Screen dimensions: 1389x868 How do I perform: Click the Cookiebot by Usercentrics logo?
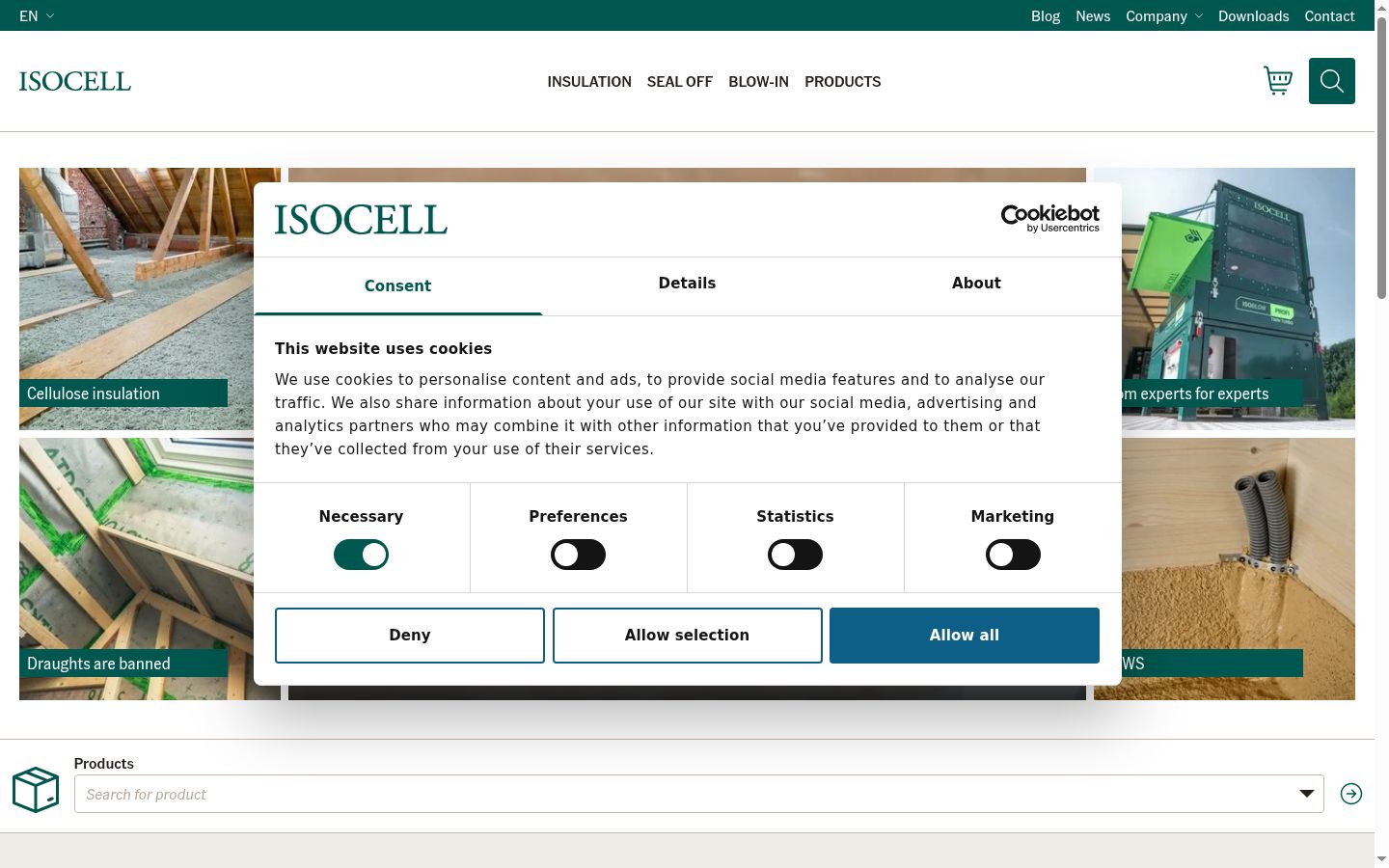1050,219
